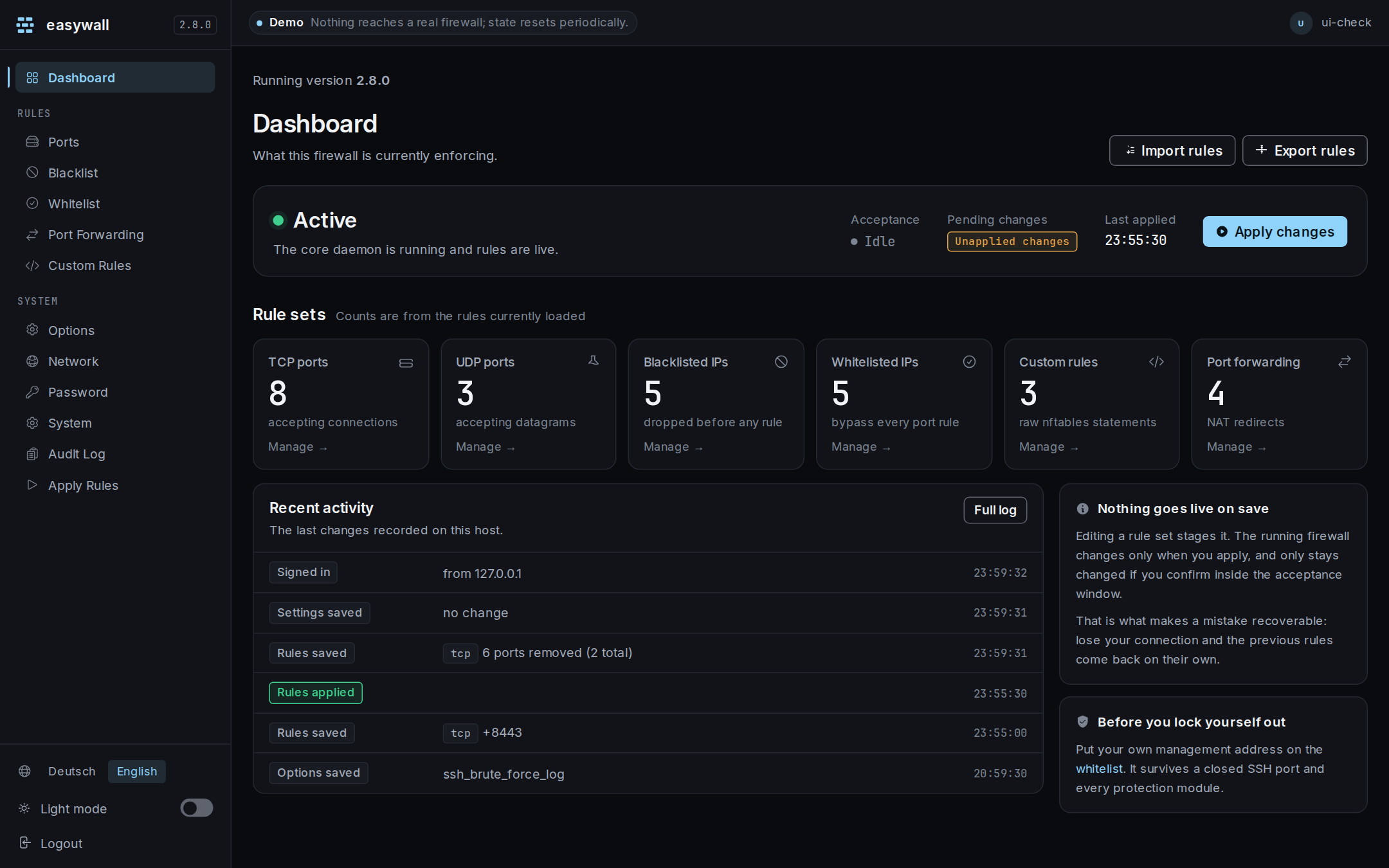Open the System menu item
This screenshot has width=1389, height=868.
coord(115,422)
